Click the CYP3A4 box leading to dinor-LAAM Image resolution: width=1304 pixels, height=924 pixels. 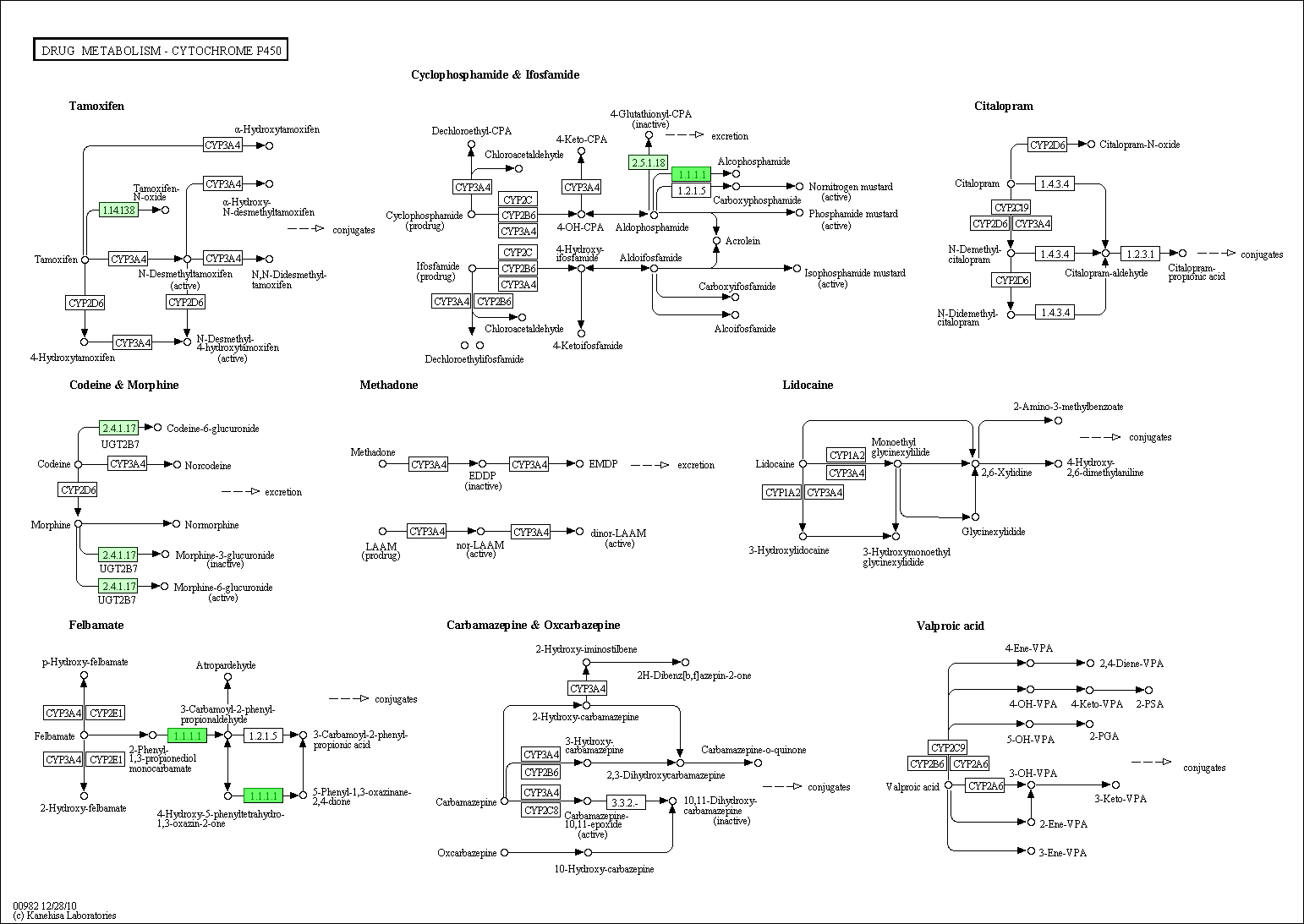tap(531, 532)
